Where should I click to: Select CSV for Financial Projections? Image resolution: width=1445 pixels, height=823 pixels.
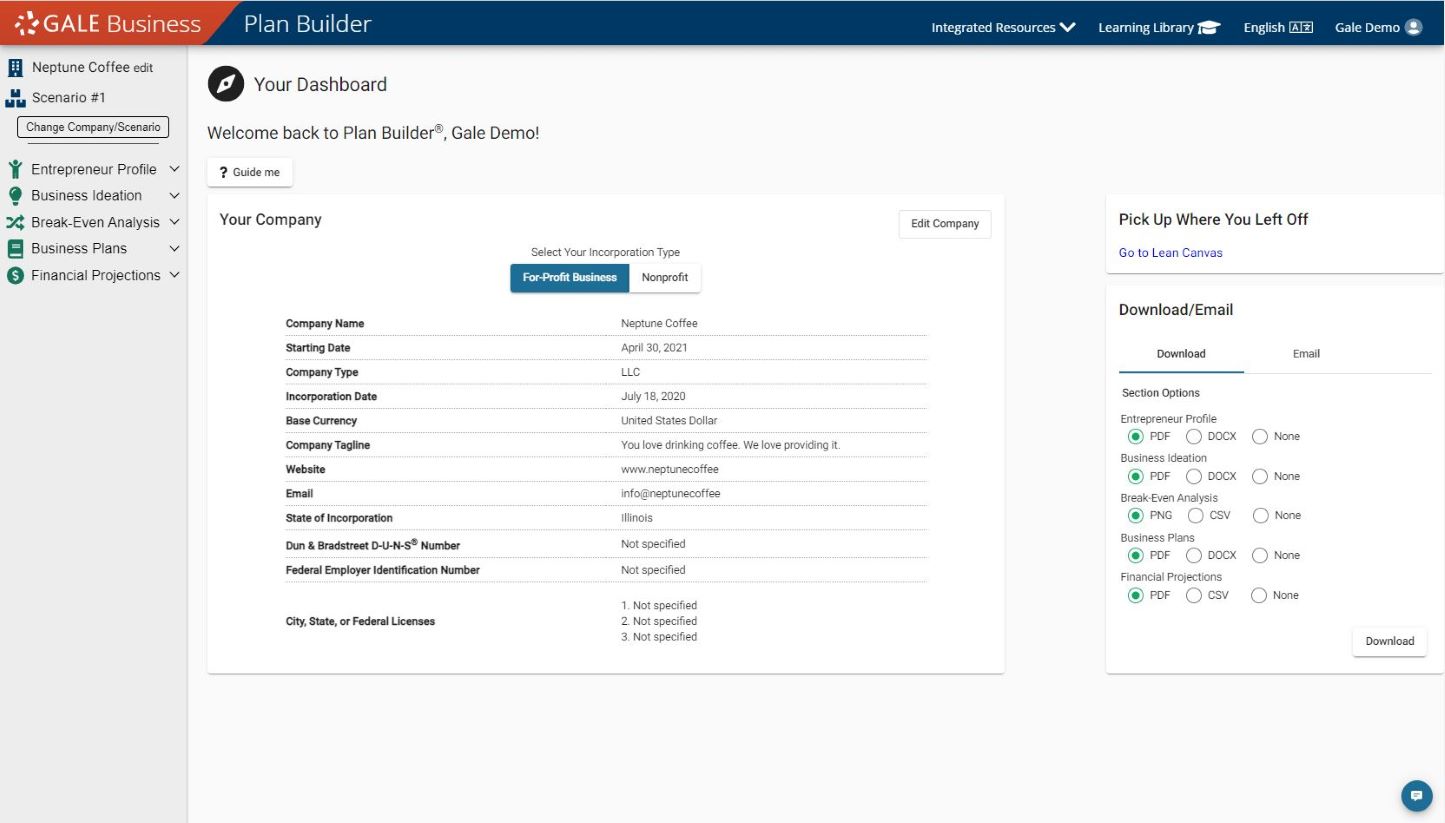1193,596
